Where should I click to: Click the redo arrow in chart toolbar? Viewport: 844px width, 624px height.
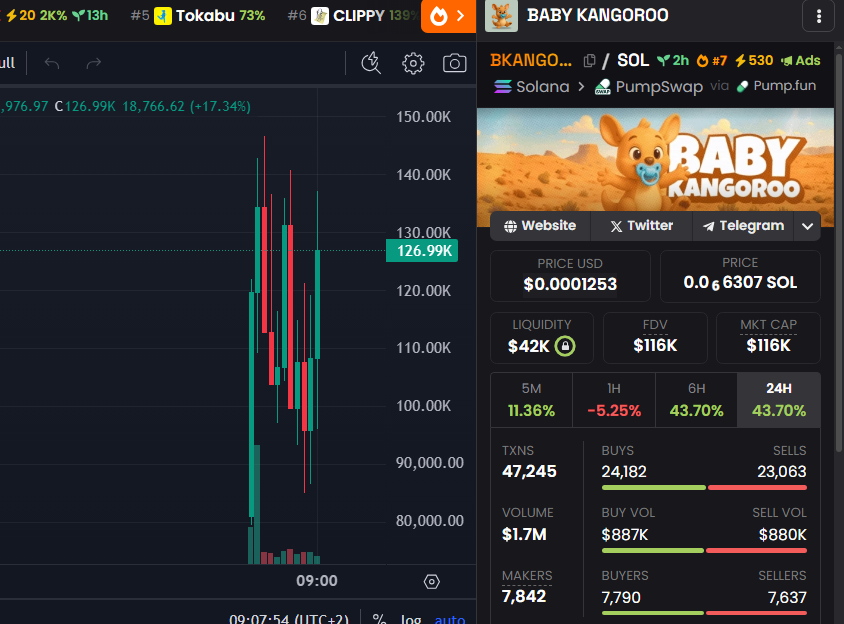point(94,64)
